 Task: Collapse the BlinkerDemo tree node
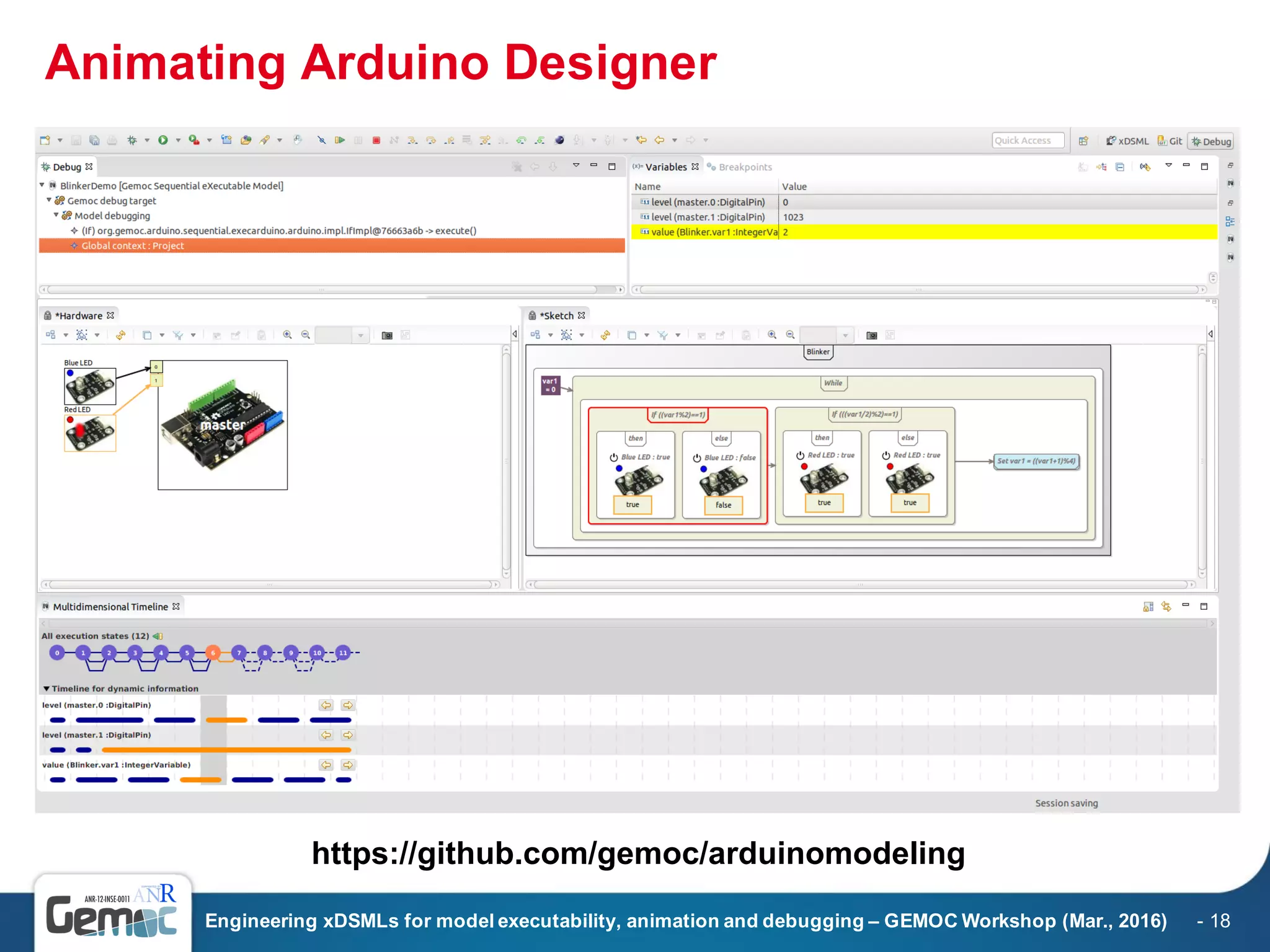pyautogui.click(x=42, y=185)
